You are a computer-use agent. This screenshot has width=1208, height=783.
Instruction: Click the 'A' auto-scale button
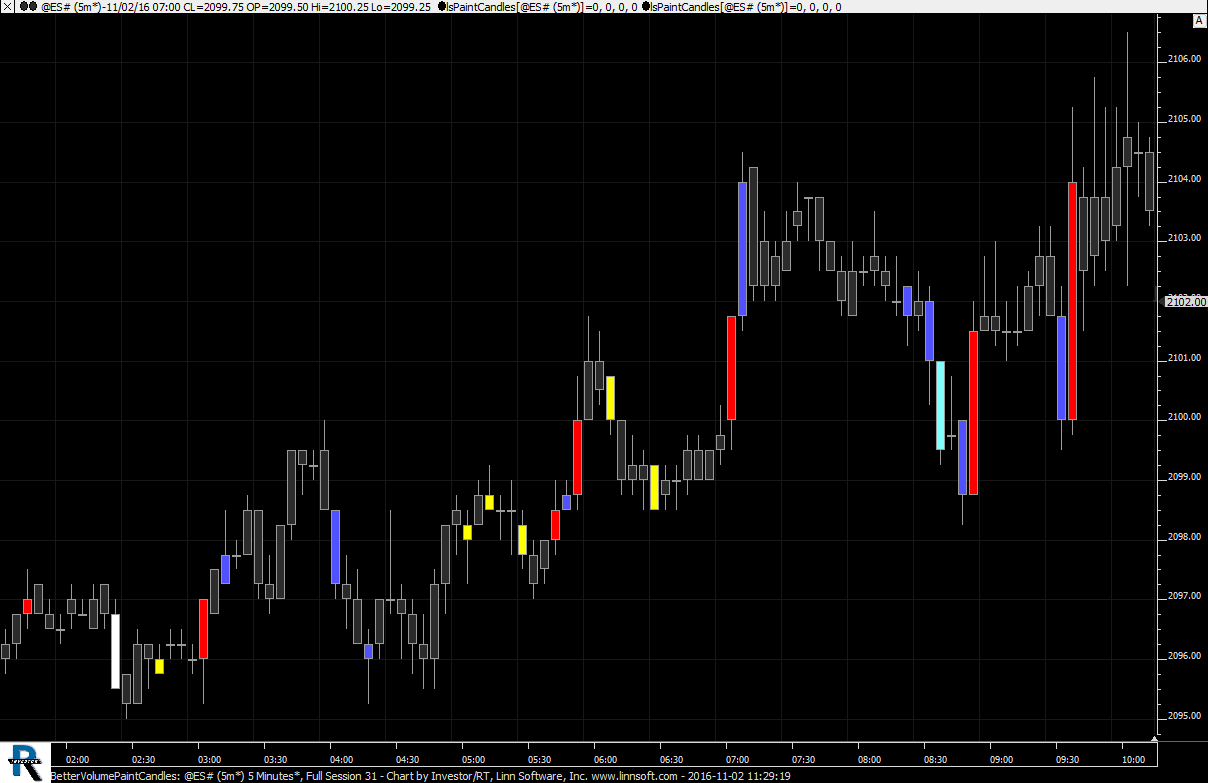point(1198,20)
